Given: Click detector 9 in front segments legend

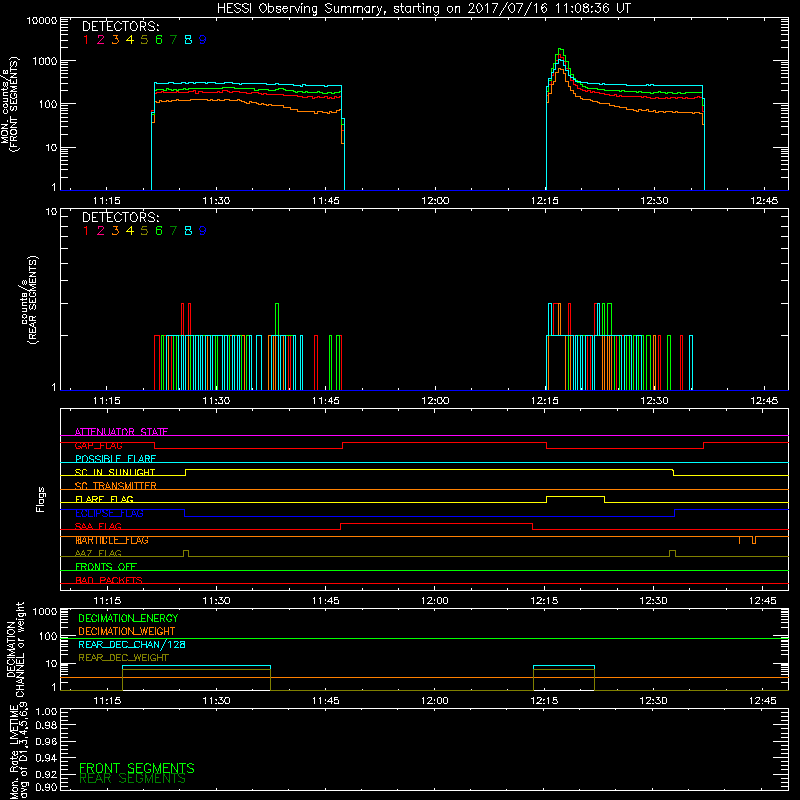Looking at the screenshot, I should coord(203,40).
